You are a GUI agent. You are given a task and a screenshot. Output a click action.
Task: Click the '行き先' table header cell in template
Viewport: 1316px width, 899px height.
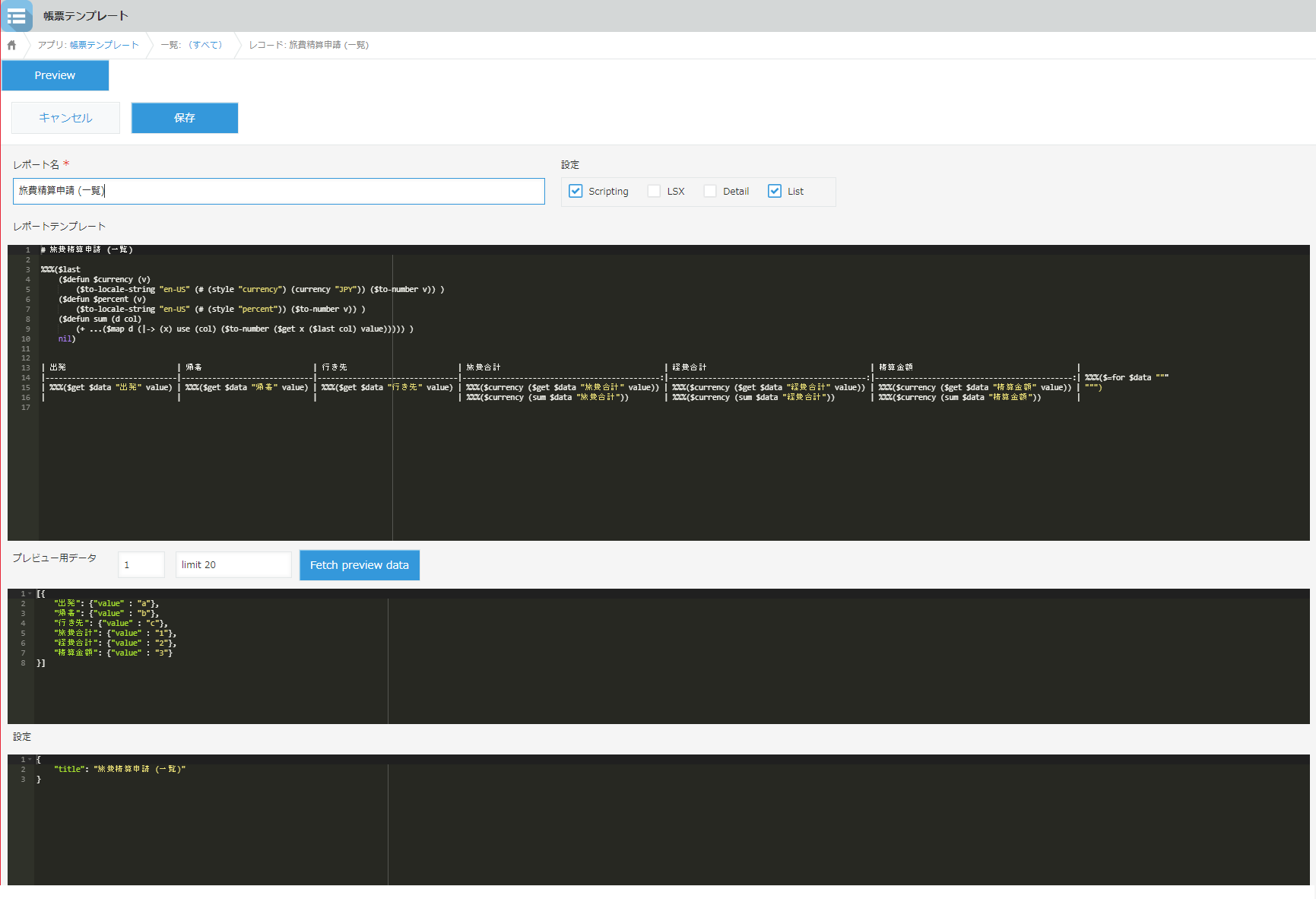(335, 367)
